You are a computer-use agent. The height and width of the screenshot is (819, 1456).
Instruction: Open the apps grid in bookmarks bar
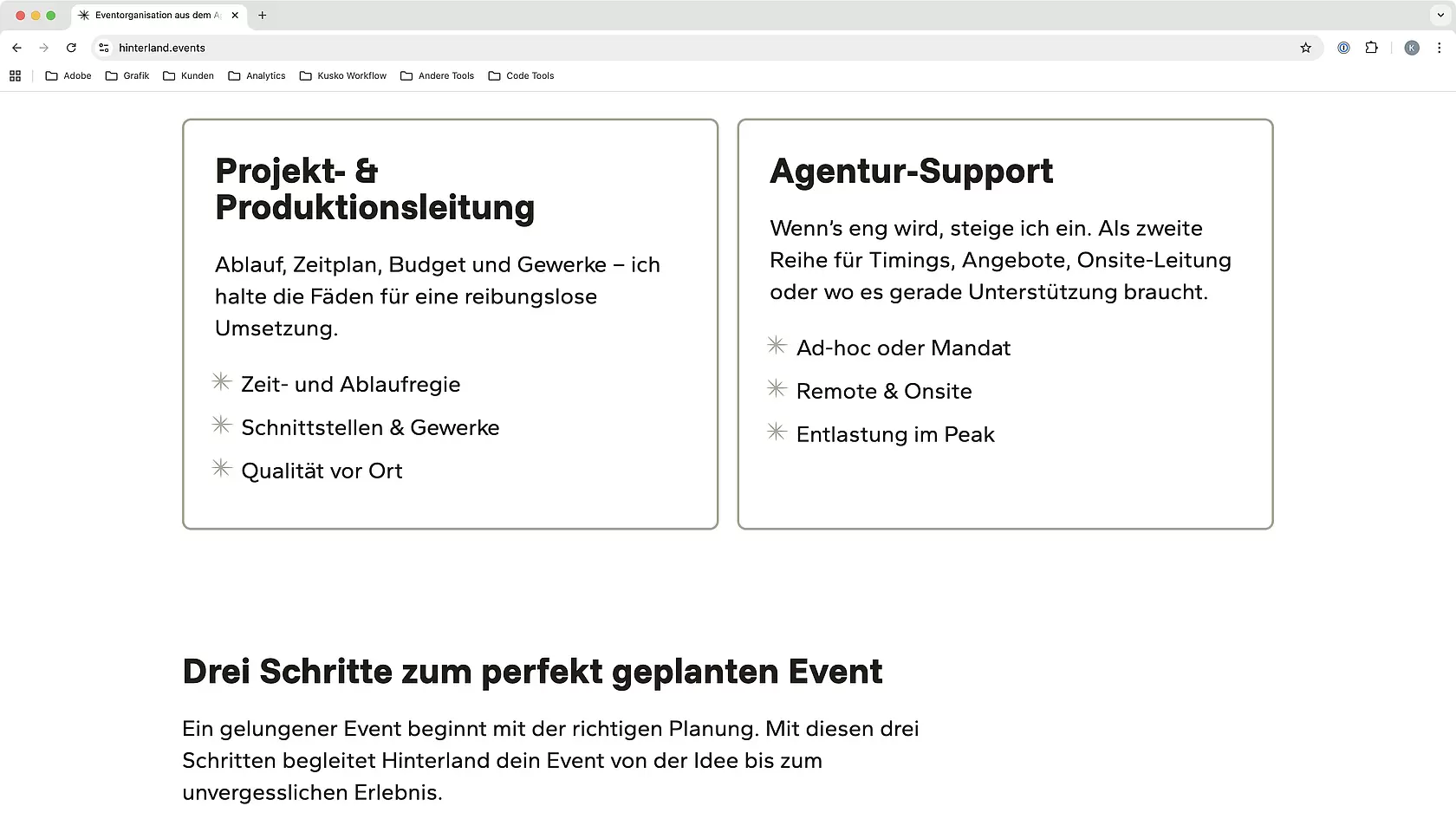[15, 76]
